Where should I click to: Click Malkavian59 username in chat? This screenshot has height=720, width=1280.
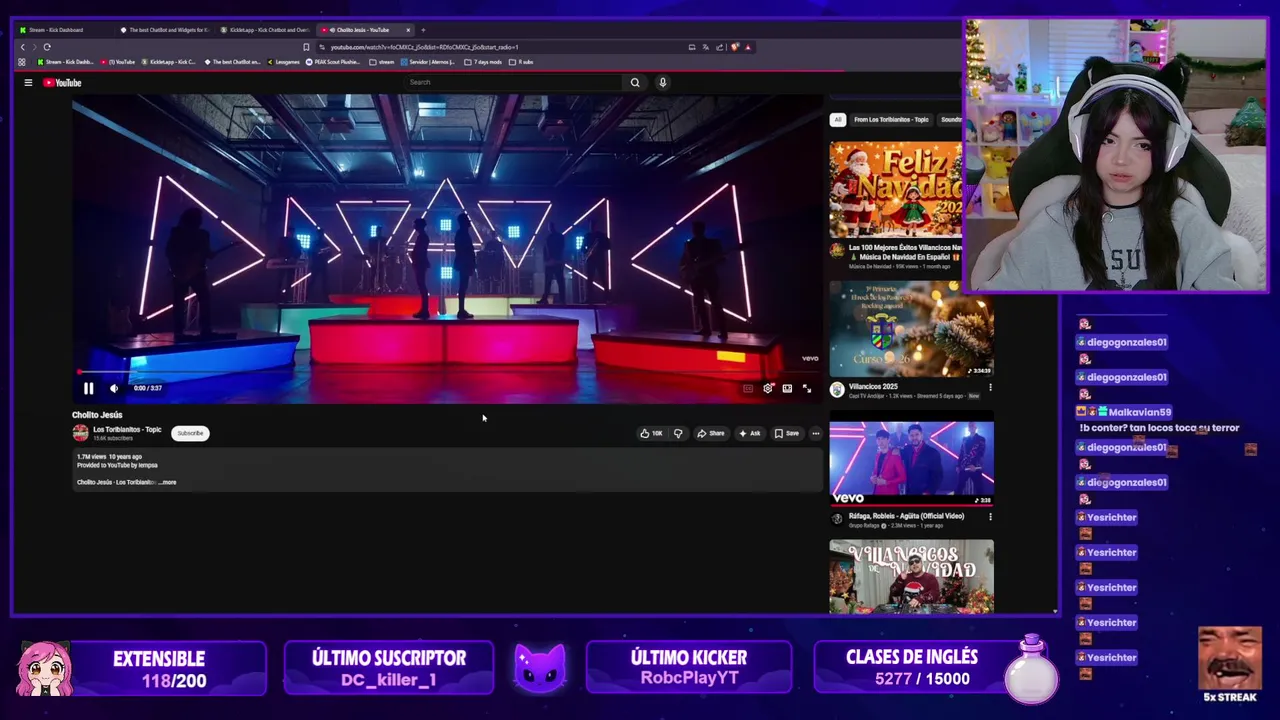coord(1140,412)
